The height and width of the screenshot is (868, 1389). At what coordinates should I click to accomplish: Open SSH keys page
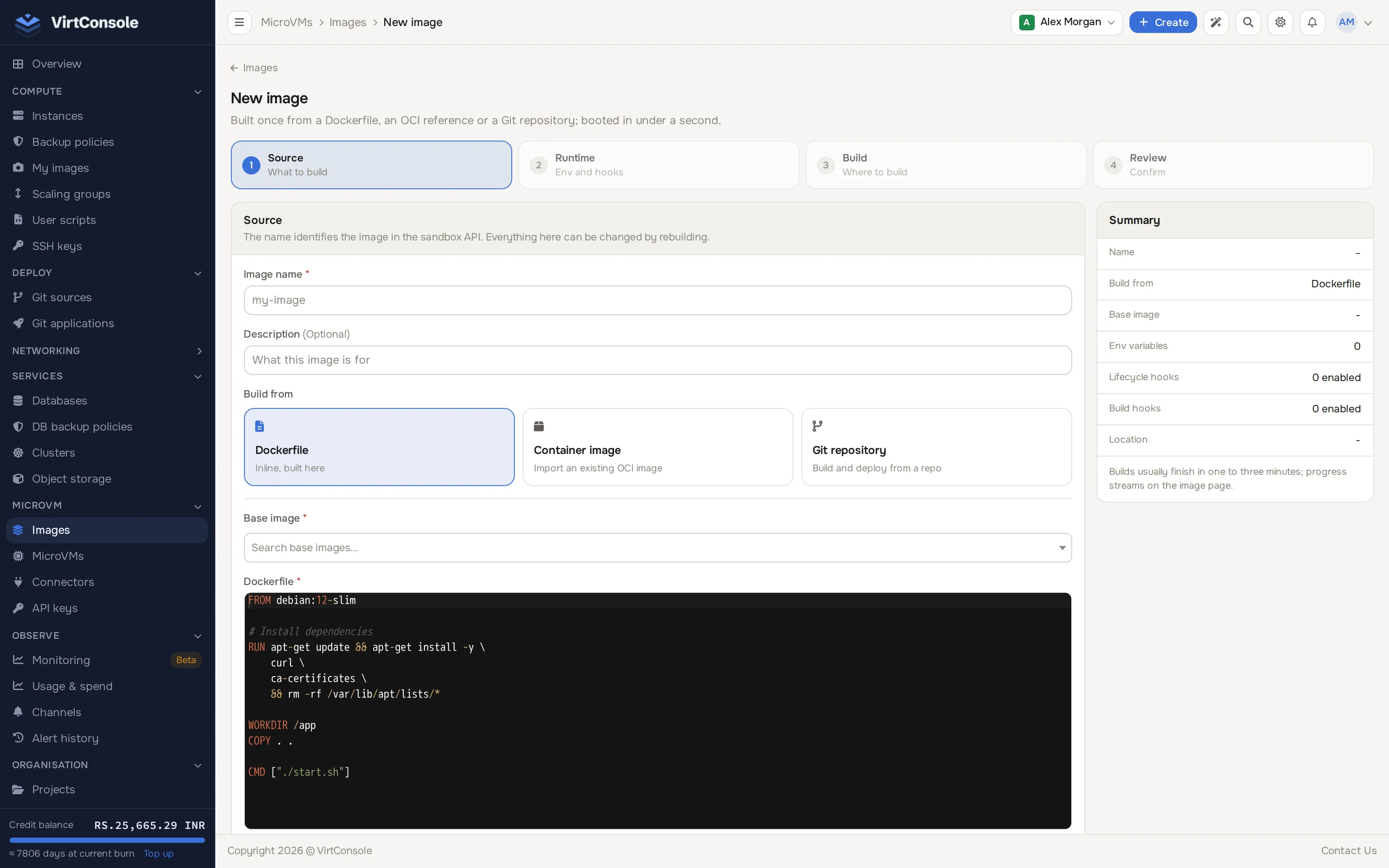click(x=107, y=246)
